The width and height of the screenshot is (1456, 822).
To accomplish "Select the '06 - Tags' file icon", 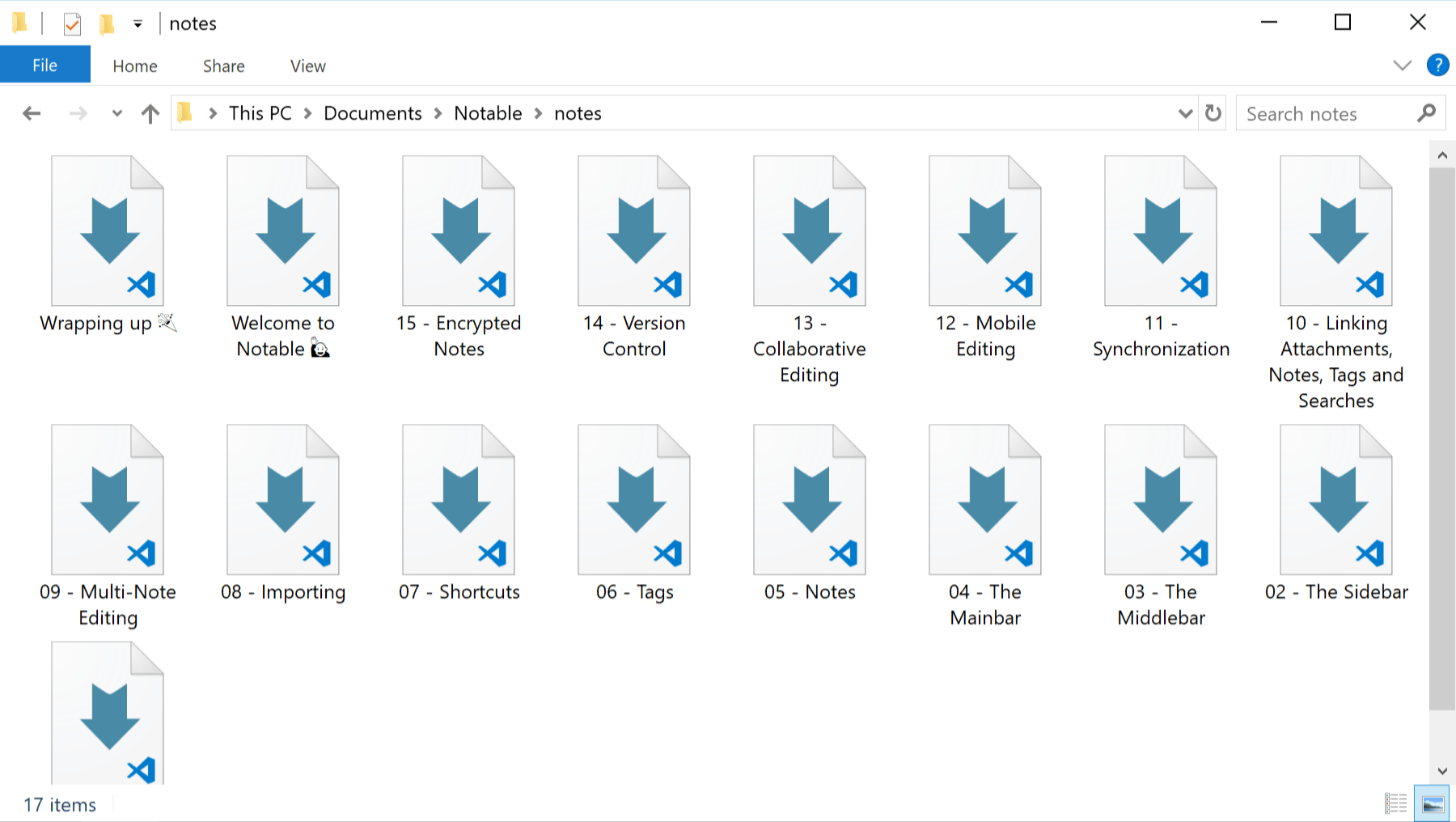I will tap(634, 499).
